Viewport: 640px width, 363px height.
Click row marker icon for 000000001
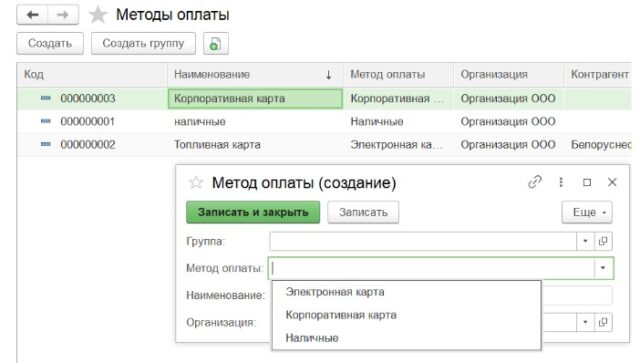[x=46, y=121]
